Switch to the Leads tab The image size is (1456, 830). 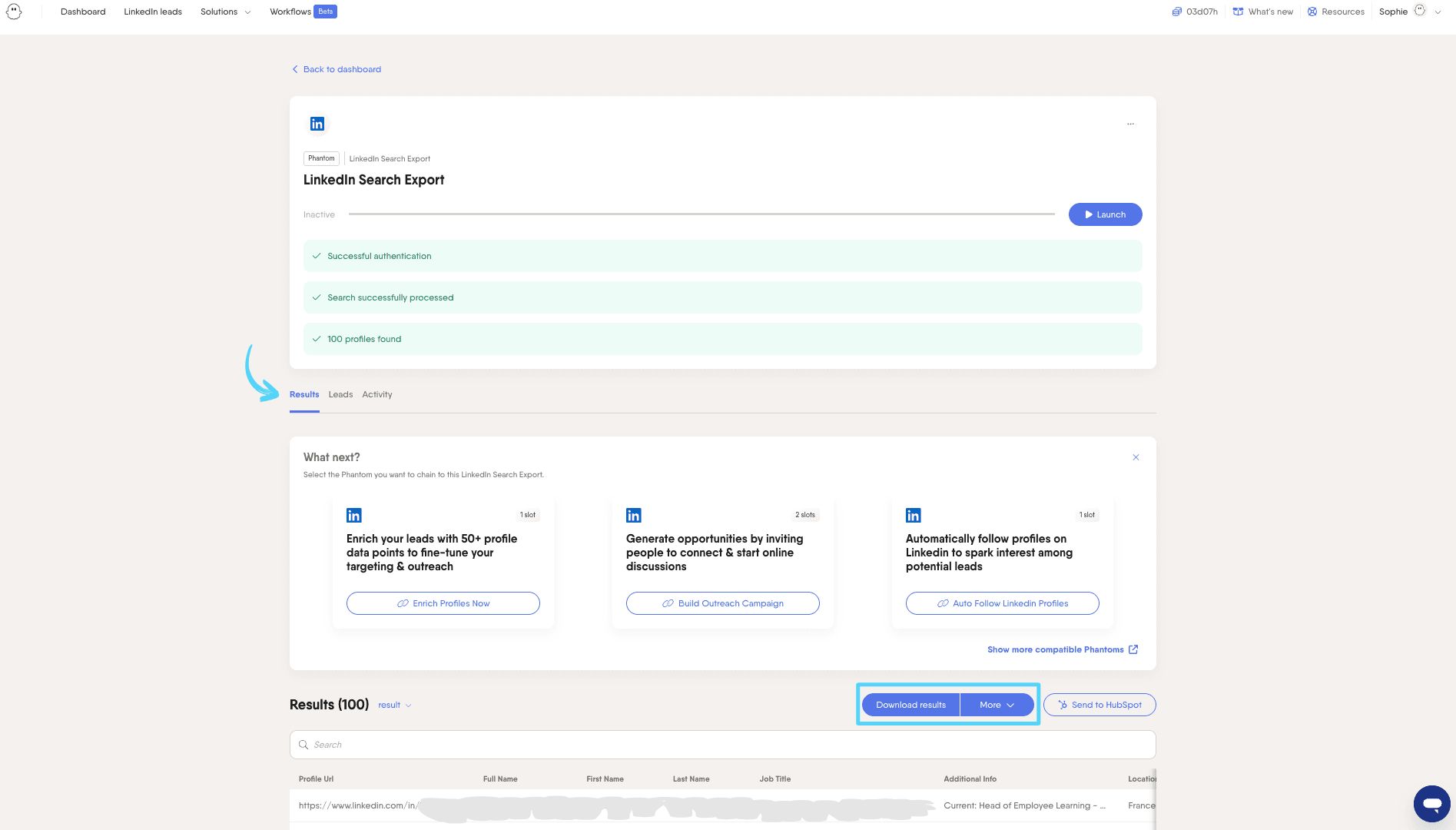click(340, 394)
